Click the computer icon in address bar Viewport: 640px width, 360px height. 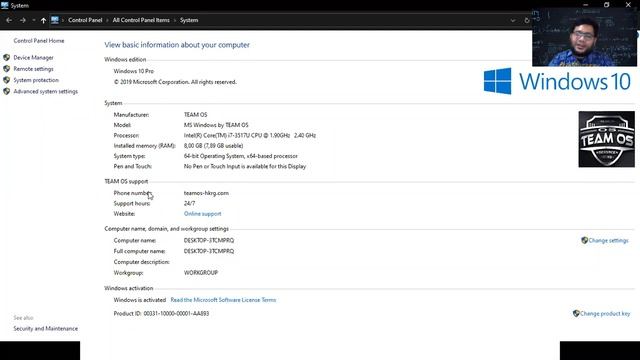[x=55, y=20]
